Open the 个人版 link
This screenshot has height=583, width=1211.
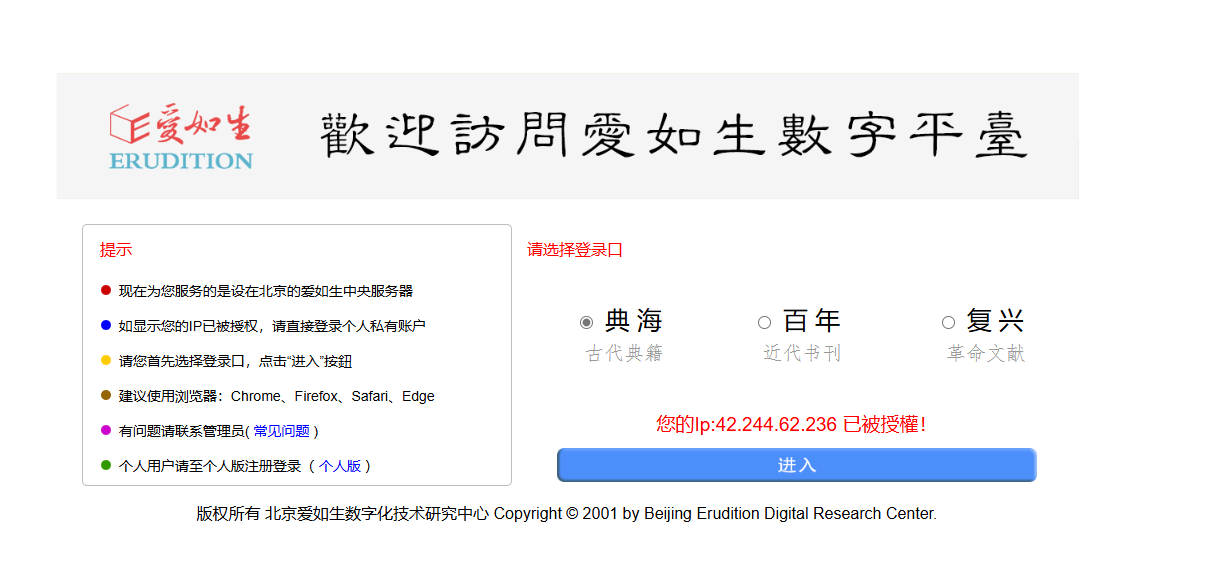340,466
